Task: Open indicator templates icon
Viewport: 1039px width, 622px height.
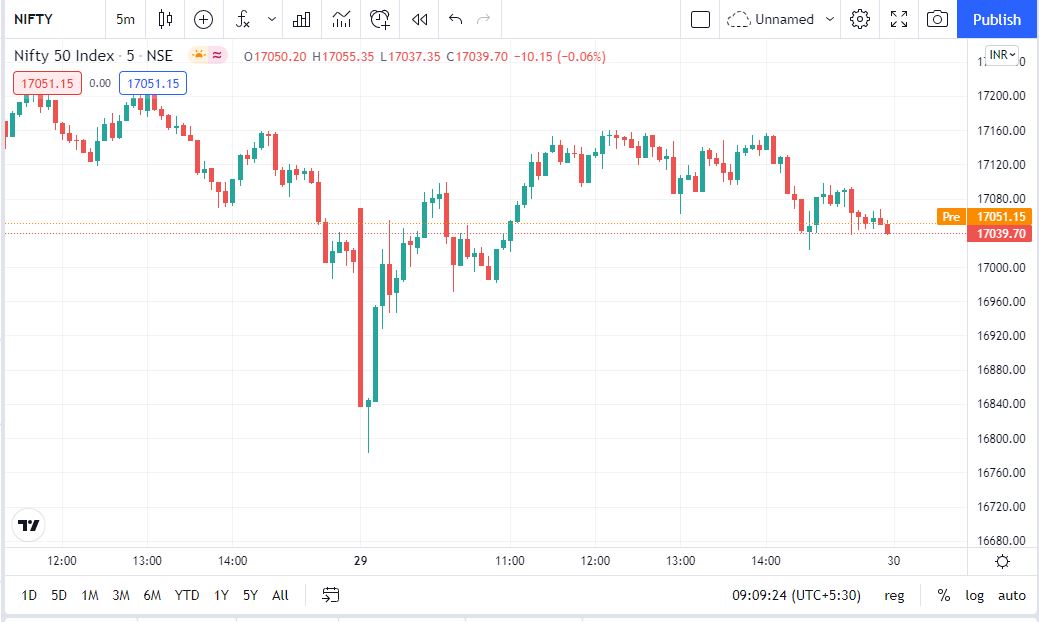Action: tap(342, 19)
